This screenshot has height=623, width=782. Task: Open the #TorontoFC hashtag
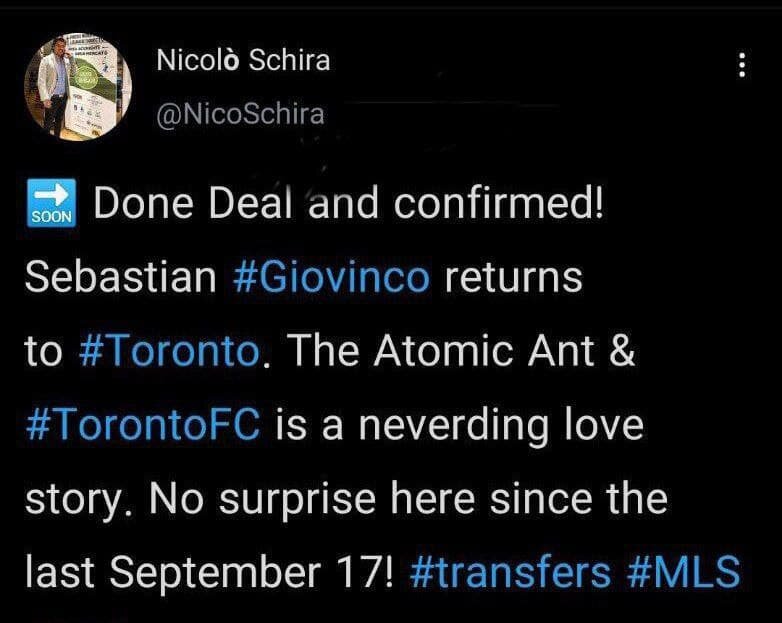point(142,425)
